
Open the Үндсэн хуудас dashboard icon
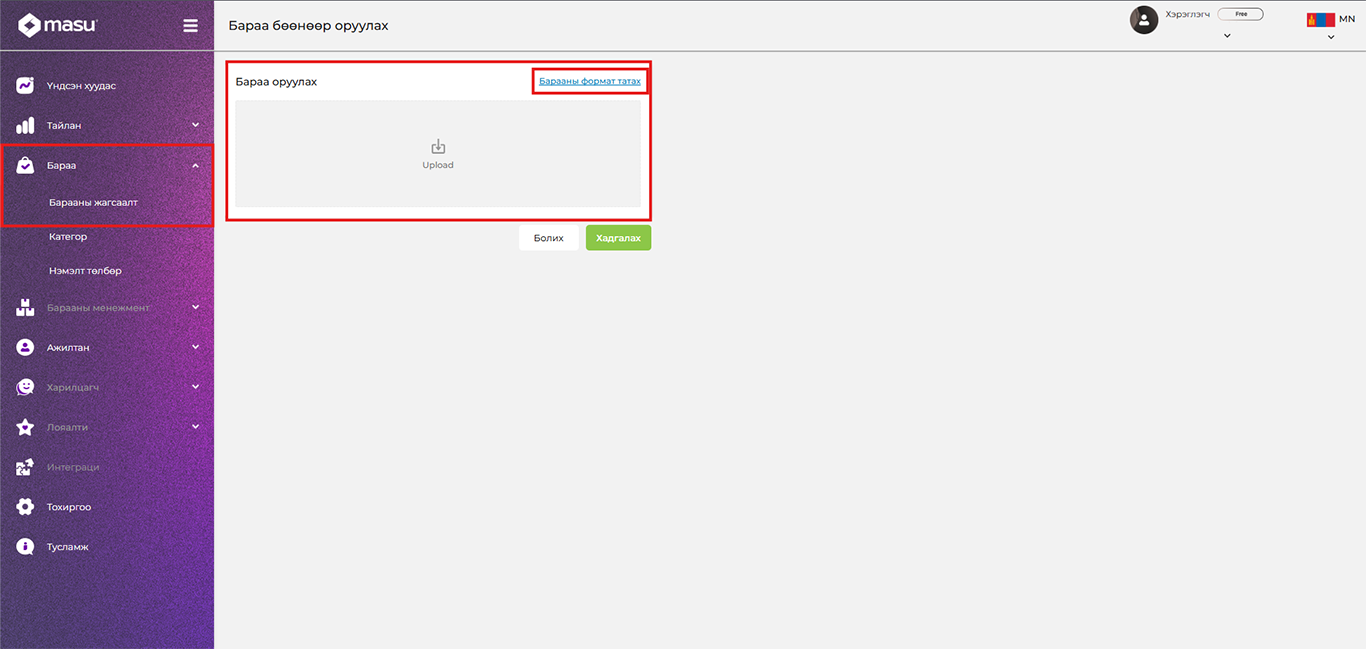[25, 86]
